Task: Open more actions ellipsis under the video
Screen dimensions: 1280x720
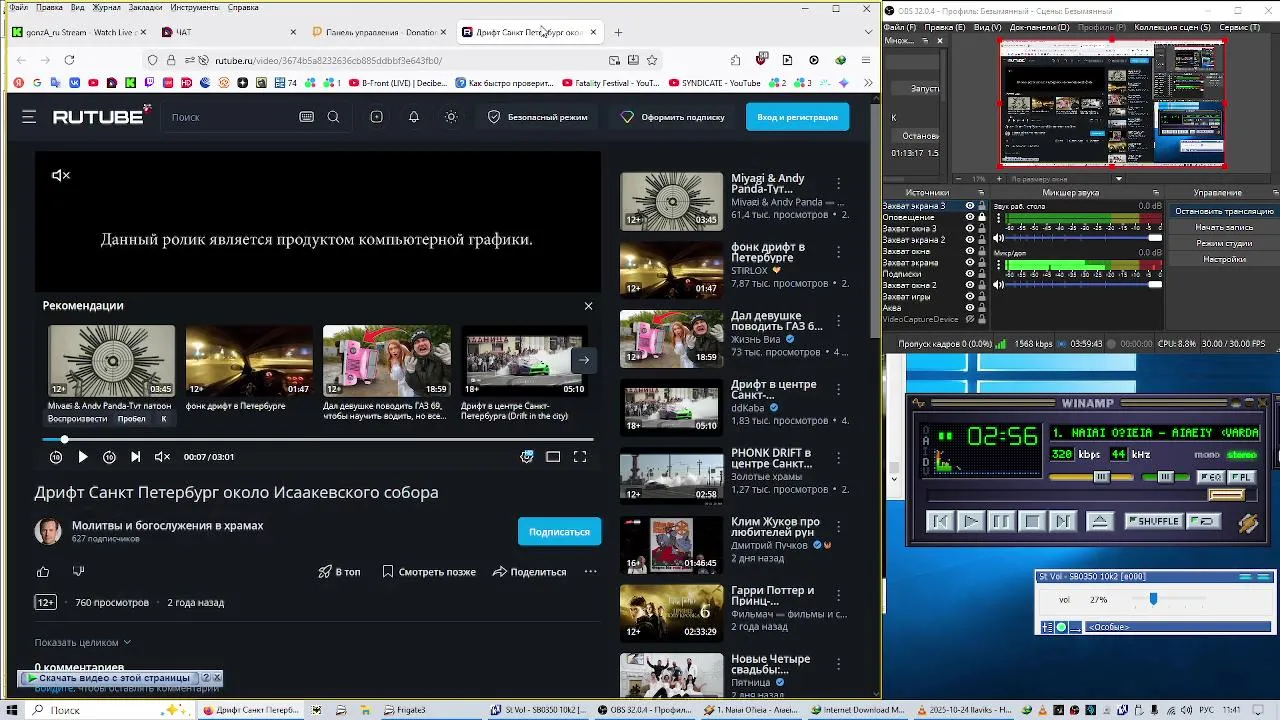Action: [591, 572]
